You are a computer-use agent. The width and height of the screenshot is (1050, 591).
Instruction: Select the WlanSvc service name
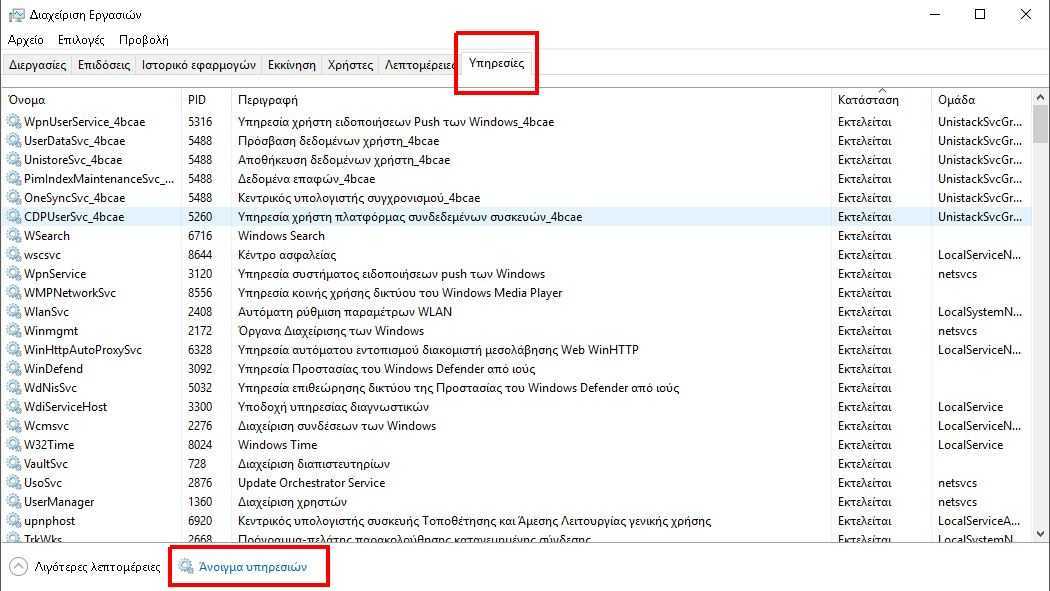[46, 312]
